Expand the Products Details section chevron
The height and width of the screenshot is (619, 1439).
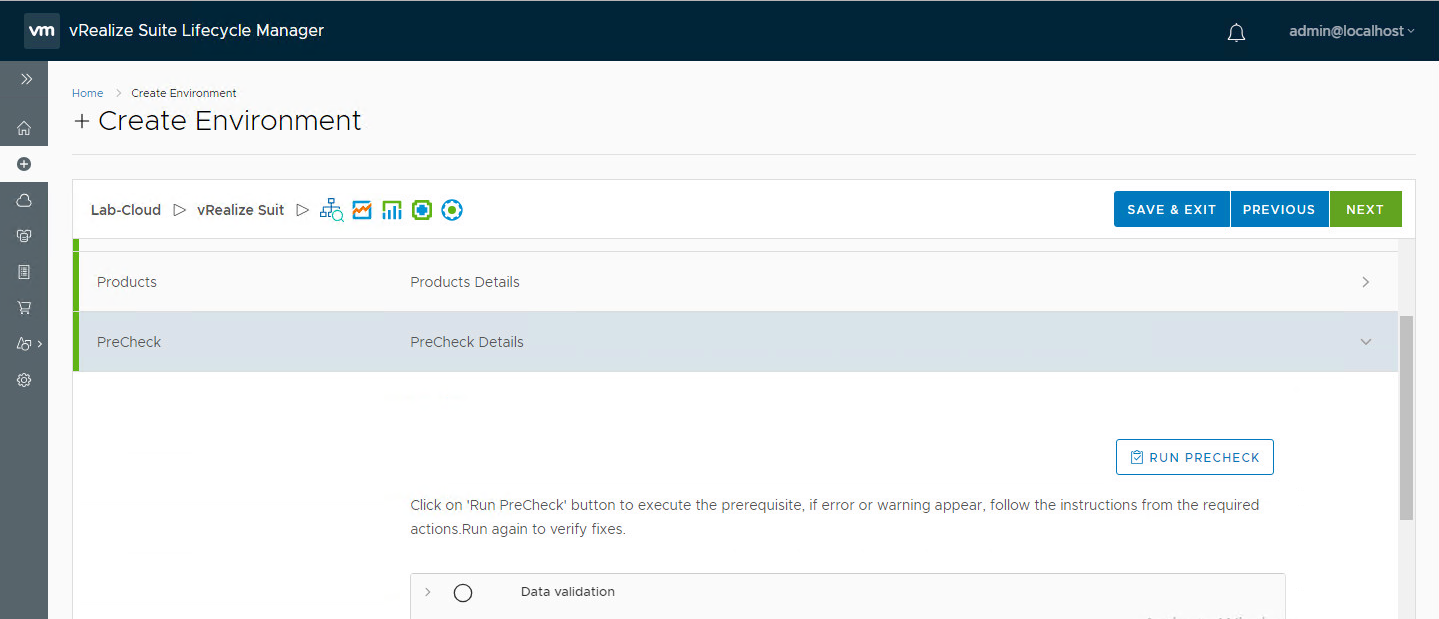1366,282
